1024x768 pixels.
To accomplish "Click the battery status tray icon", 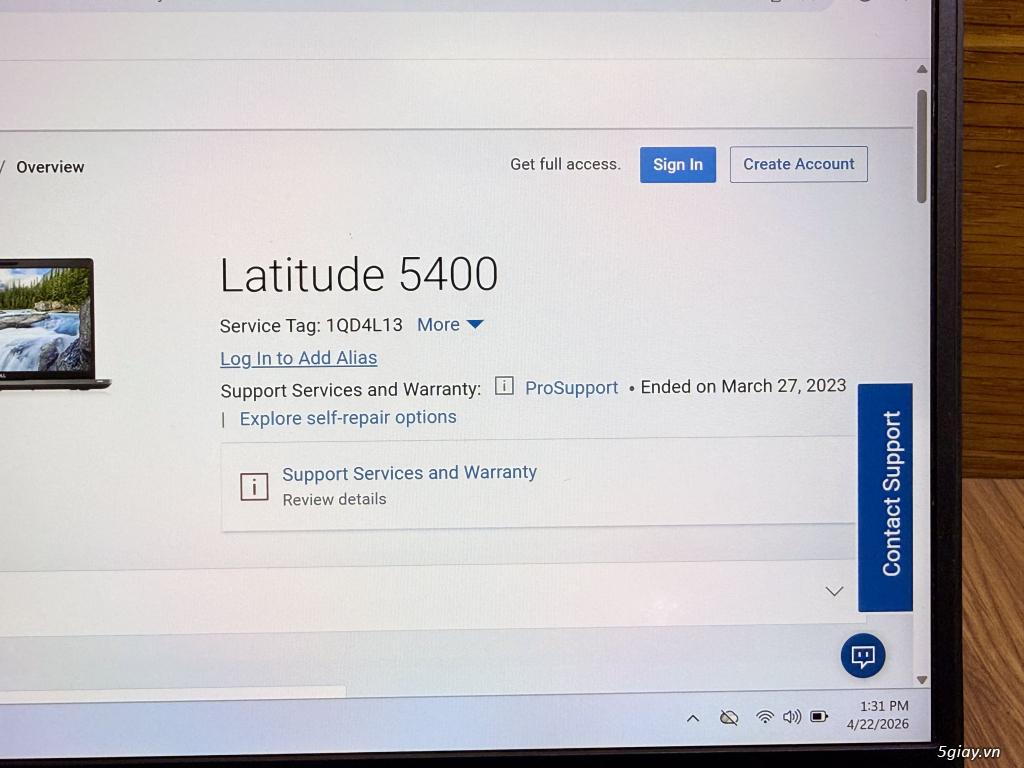I will 819,716.
